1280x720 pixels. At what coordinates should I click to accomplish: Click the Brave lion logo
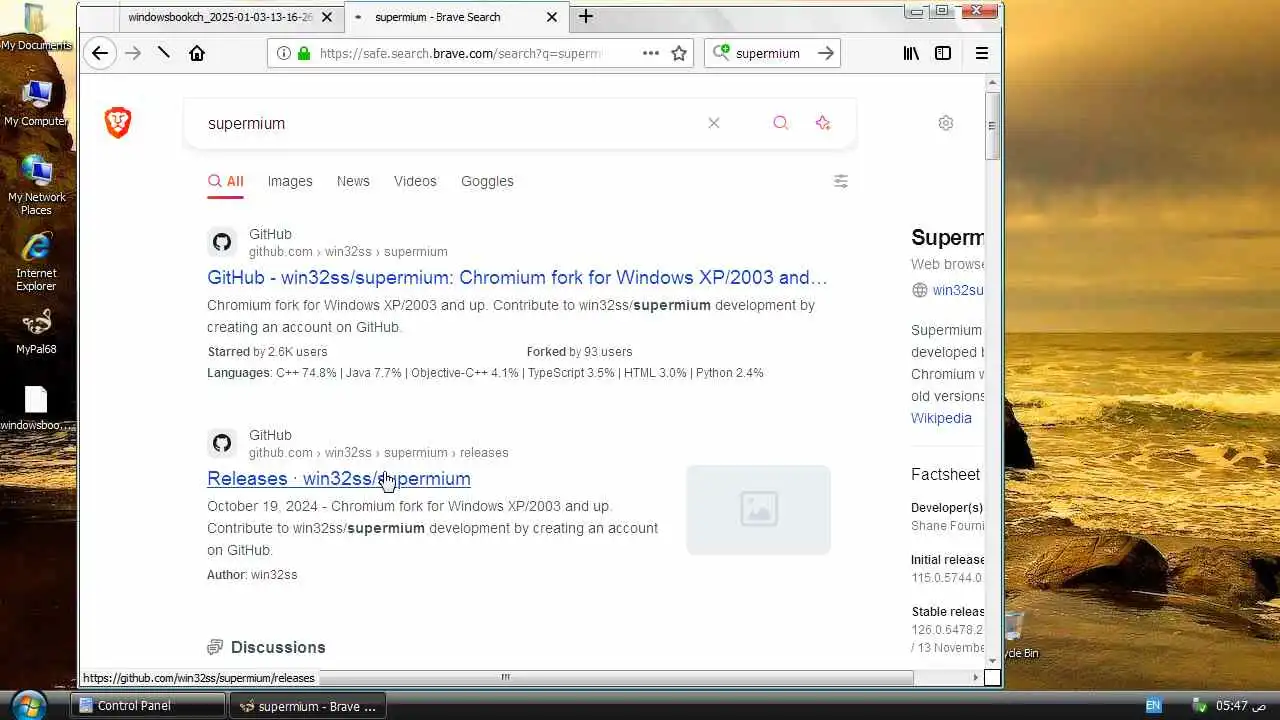(118, 123)
